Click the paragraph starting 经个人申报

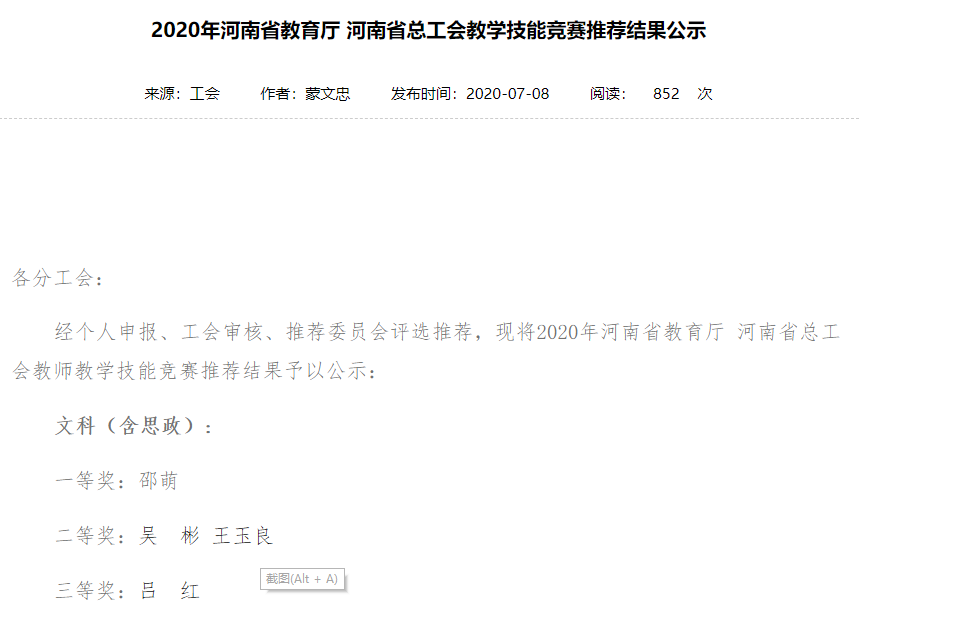(x=426, y=351)
